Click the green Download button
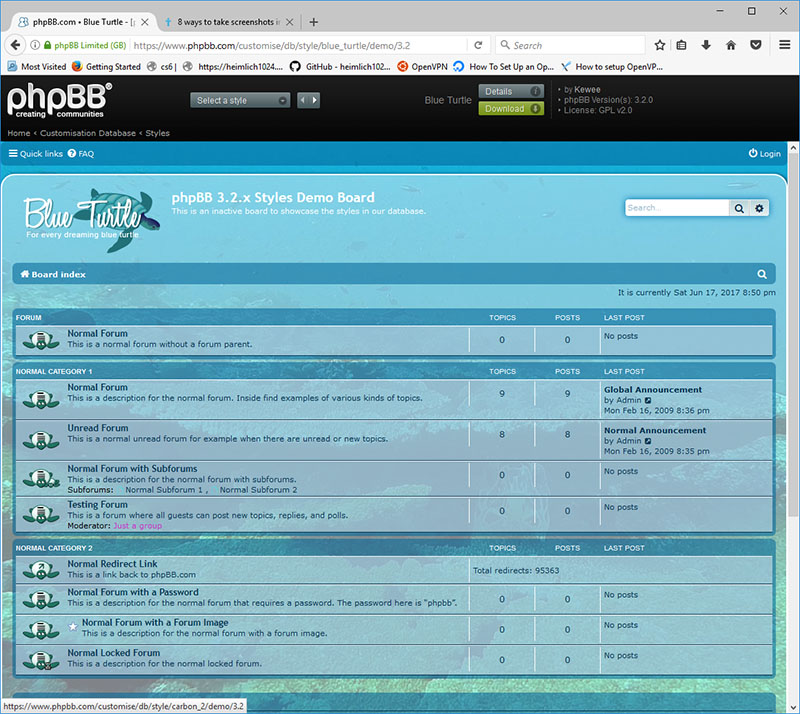800x714 pixels. [511, 109]
